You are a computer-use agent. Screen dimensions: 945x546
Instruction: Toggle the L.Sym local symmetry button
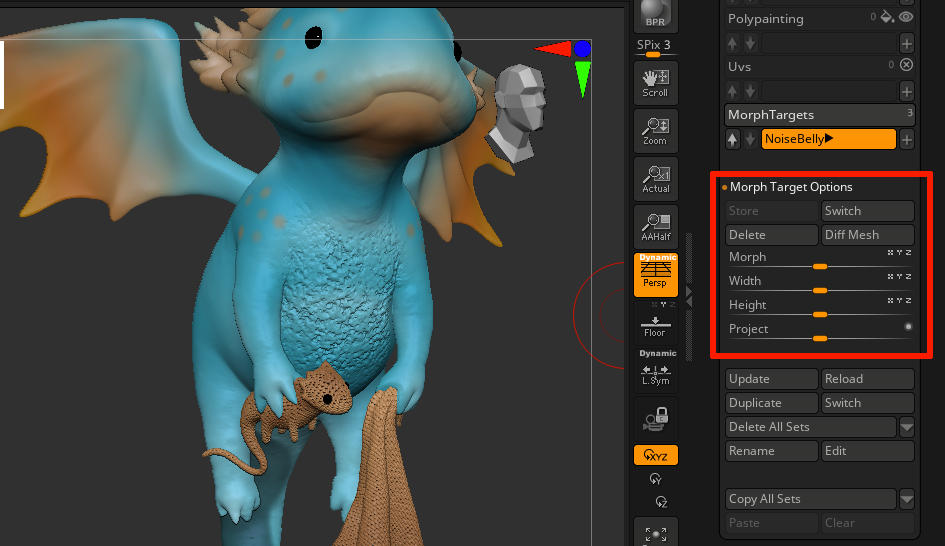pyautogui.click(x=655, y=369)
